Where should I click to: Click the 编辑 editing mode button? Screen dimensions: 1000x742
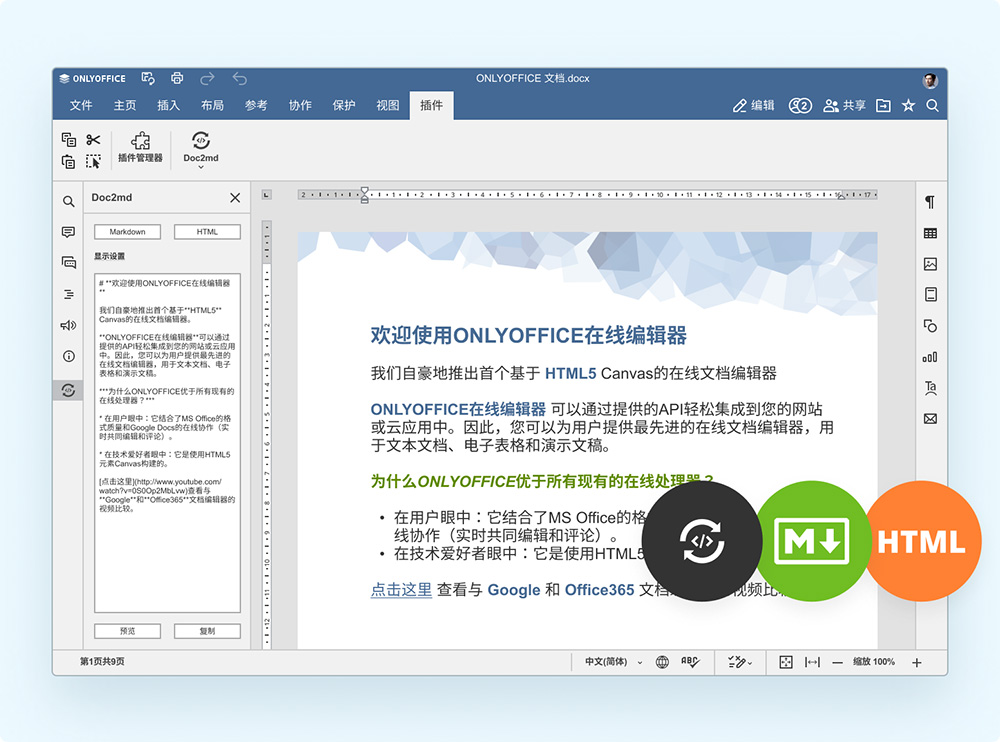click(x=753, y=105)
